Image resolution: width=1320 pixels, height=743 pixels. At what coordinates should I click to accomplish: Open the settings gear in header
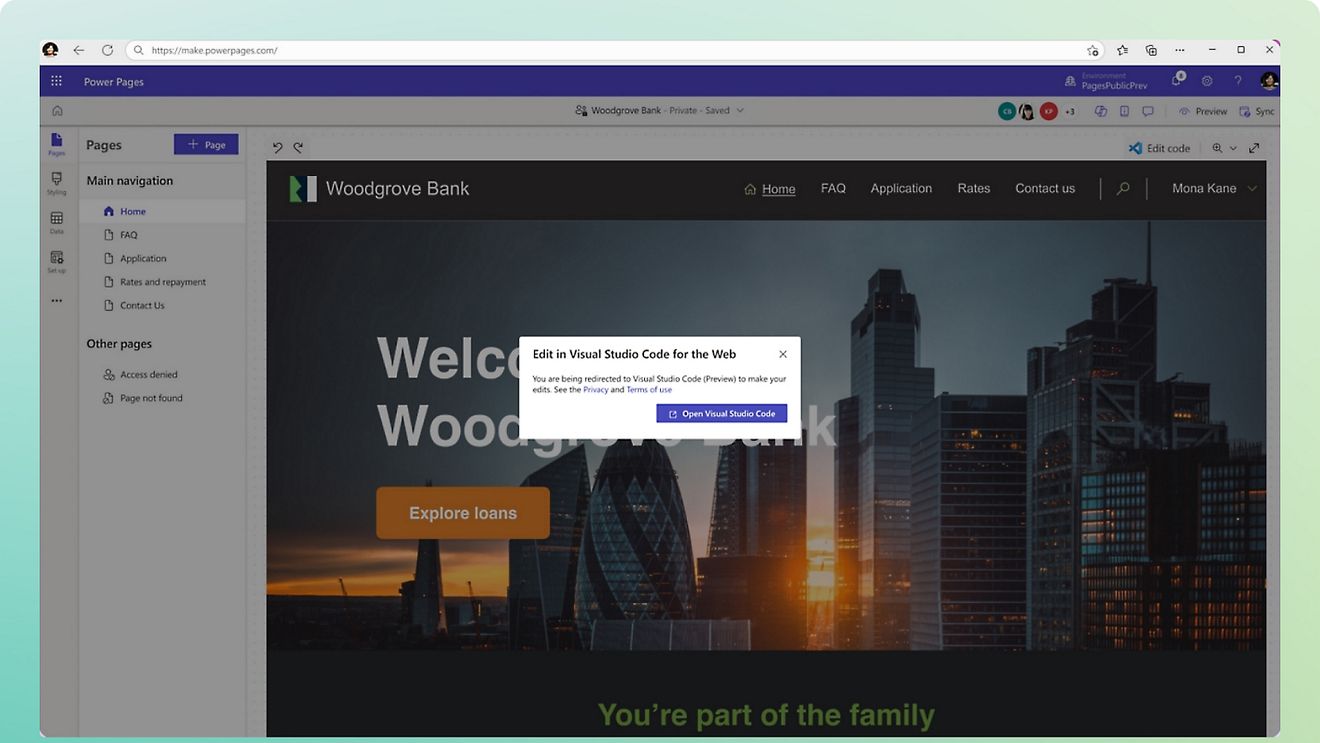pos(1207,82)
